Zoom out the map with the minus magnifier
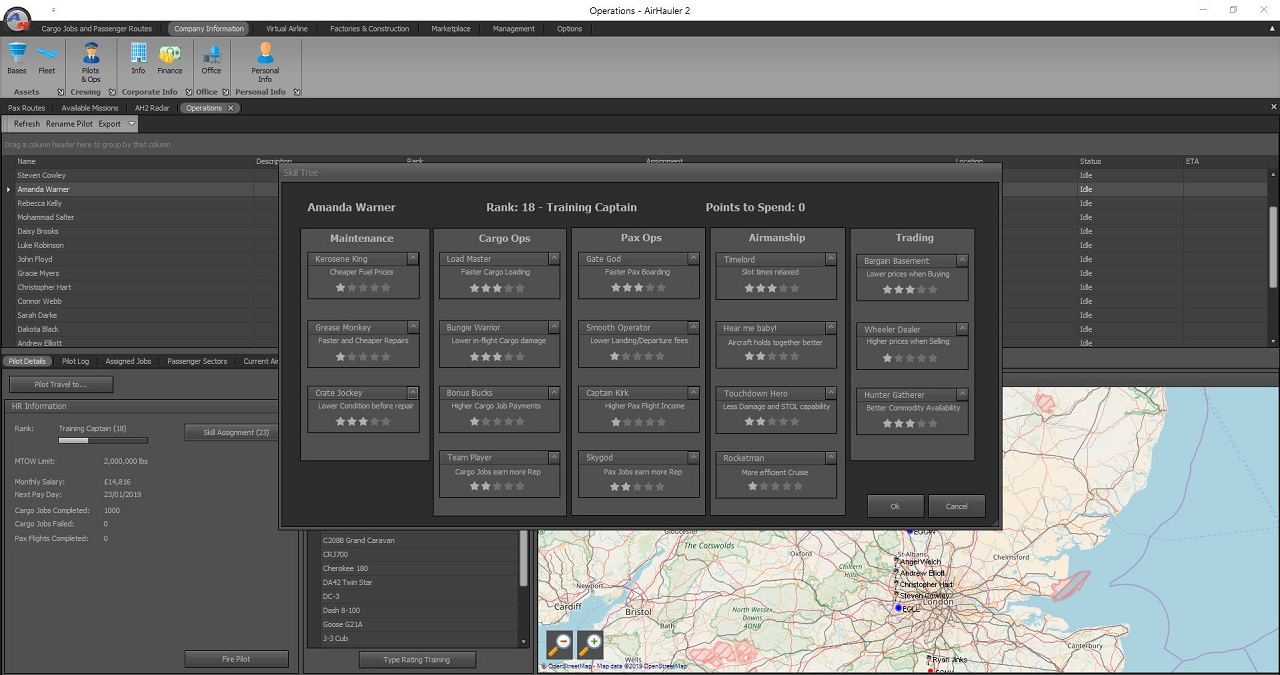 coord(559,643)
